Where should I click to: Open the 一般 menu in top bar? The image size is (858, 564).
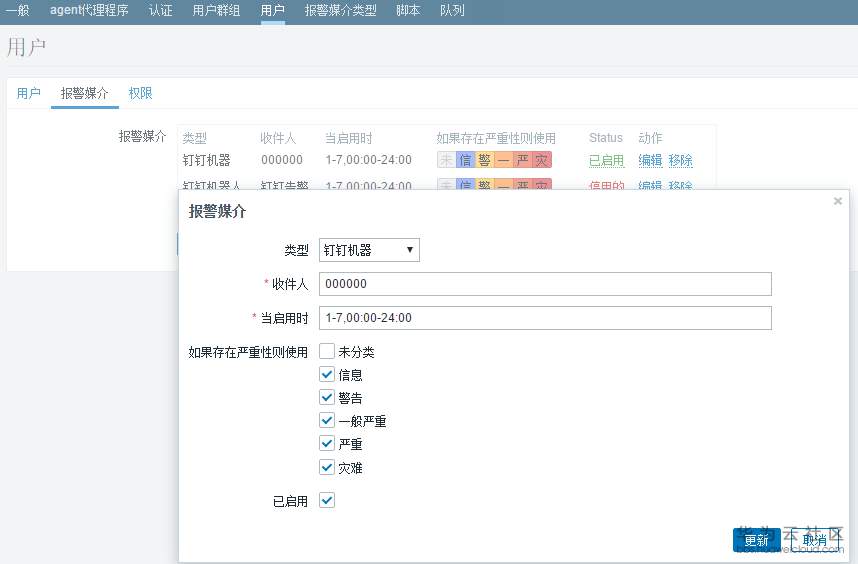click(x=17, y=10)
